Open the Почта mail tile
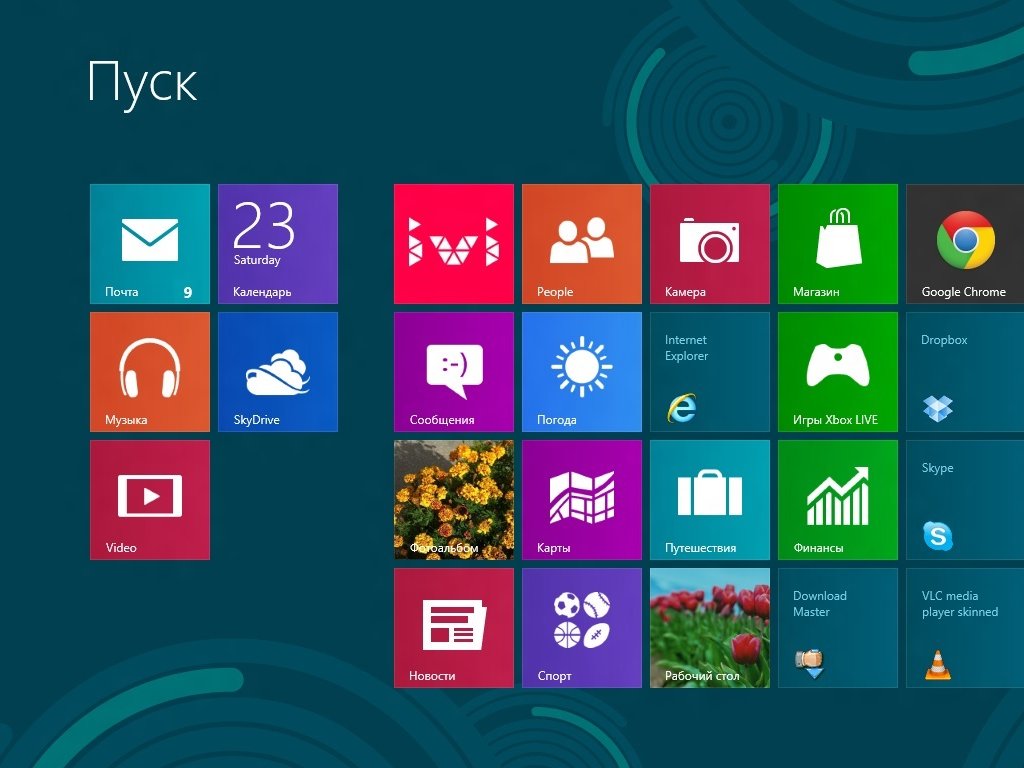 (x=150, y=244)
